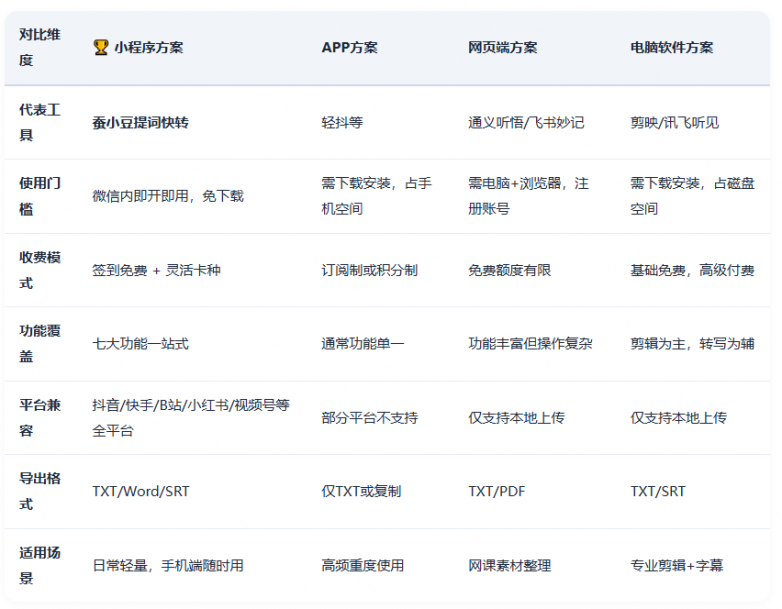Image resolution: width=782 pixels, height=609 pixels.
Task: Select the 仅TXT或复制 cell
Action: 361,491
